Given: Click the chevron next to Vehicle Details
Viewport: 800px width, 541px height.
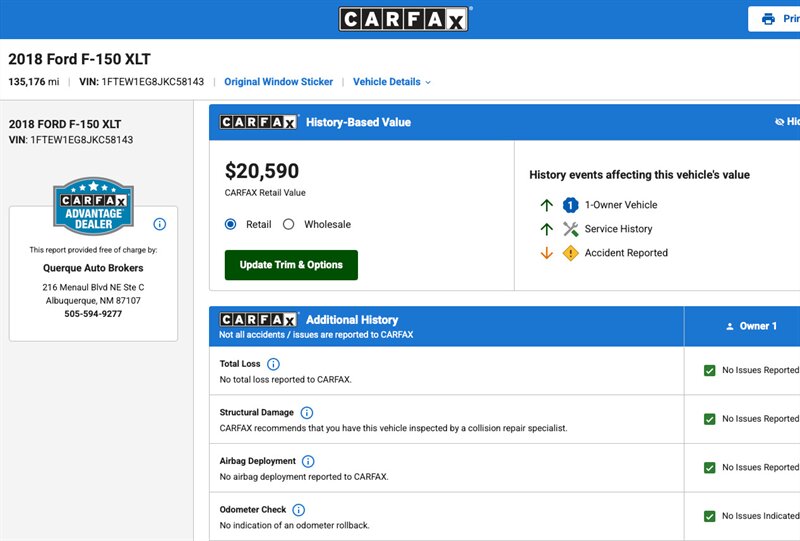Looking at the screenshot, I should (x=428, y=83).
